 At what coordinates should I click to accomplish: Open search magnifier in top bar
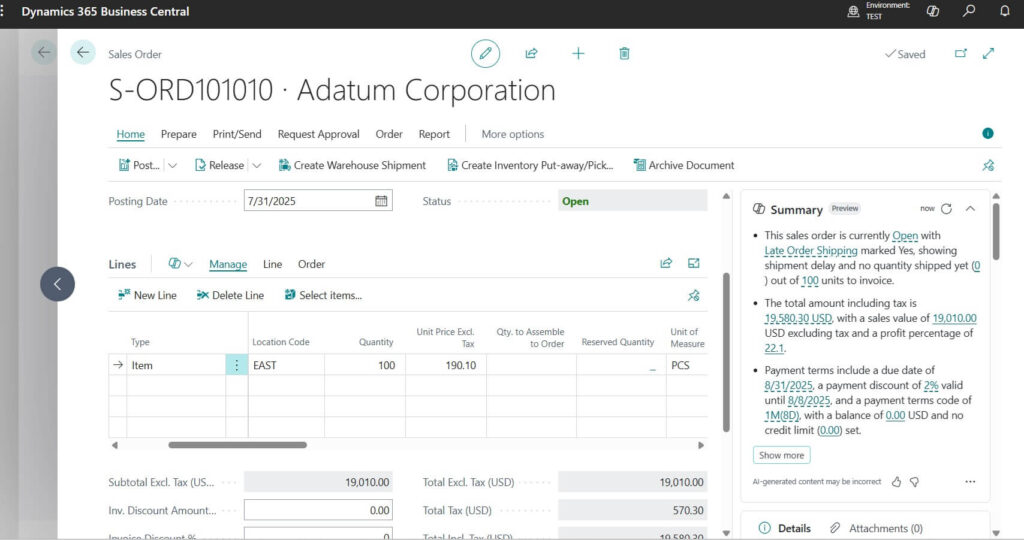pos(969,10)
